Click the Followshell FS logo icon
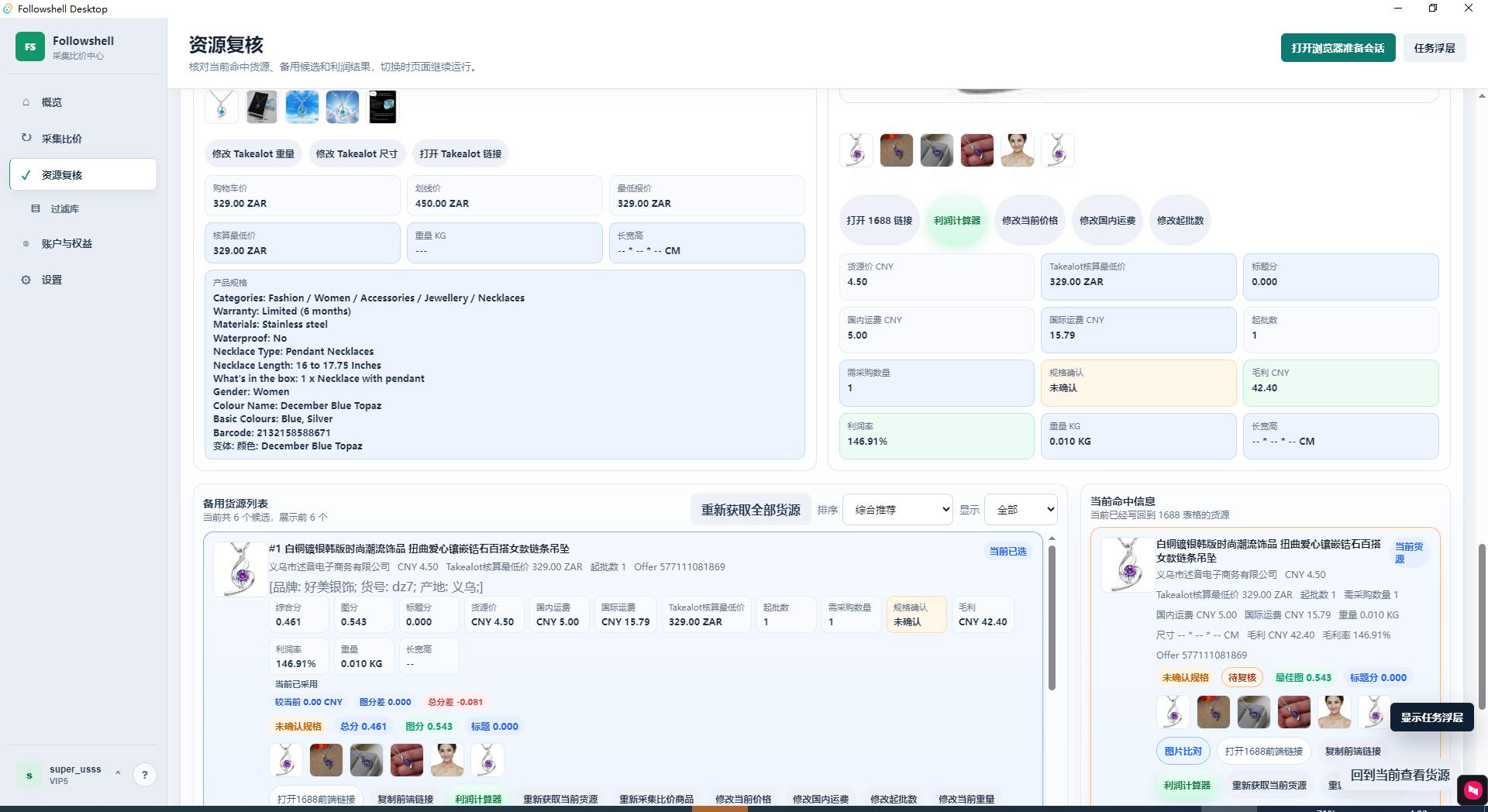 coord(30,46)
